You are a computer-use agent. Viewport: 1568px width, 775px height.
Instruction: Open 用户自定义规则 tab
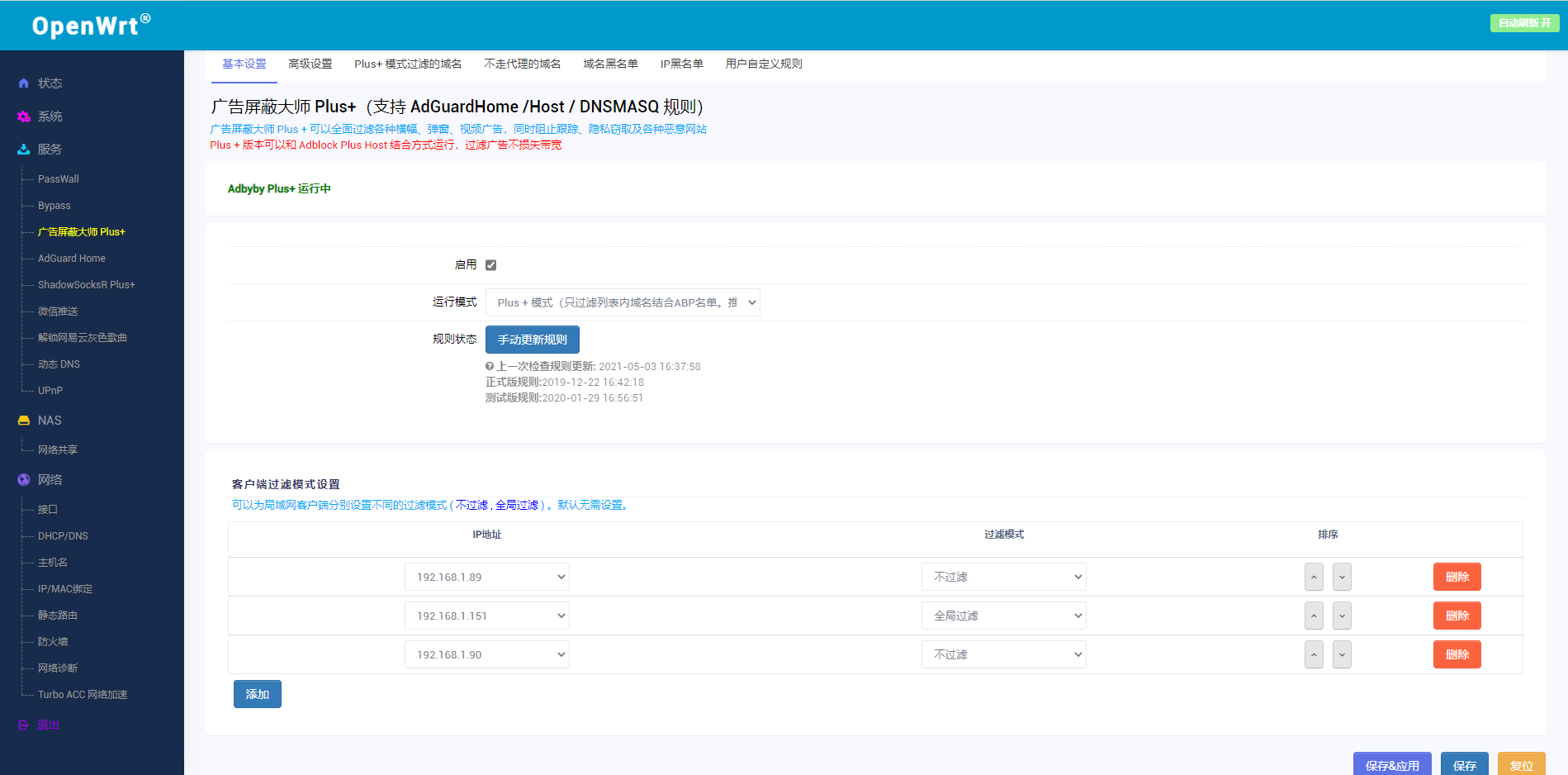tap(764, 64)
